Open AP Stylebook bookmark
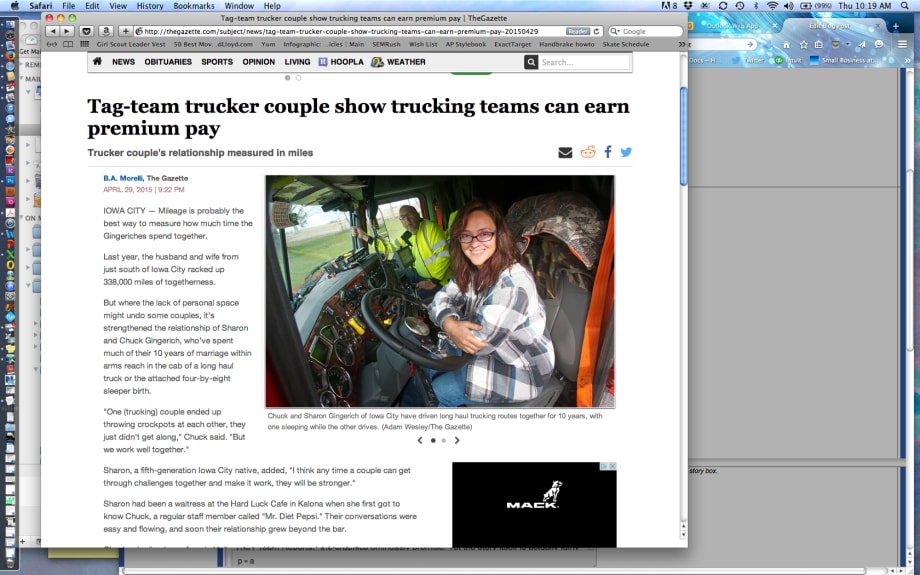 (x=465, y=44)
